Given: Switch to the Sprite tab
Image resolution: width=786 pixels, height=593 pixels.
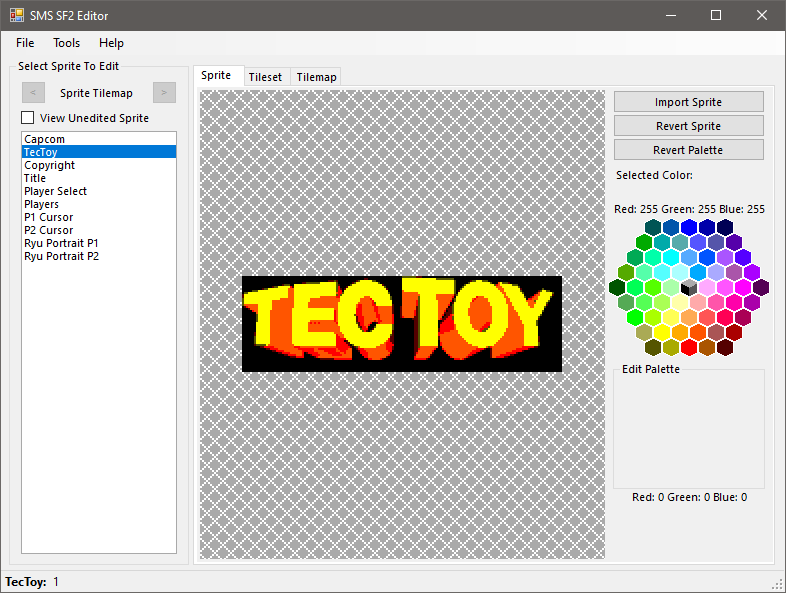Looking at the screenshot, I should click(x=216, y=75).
